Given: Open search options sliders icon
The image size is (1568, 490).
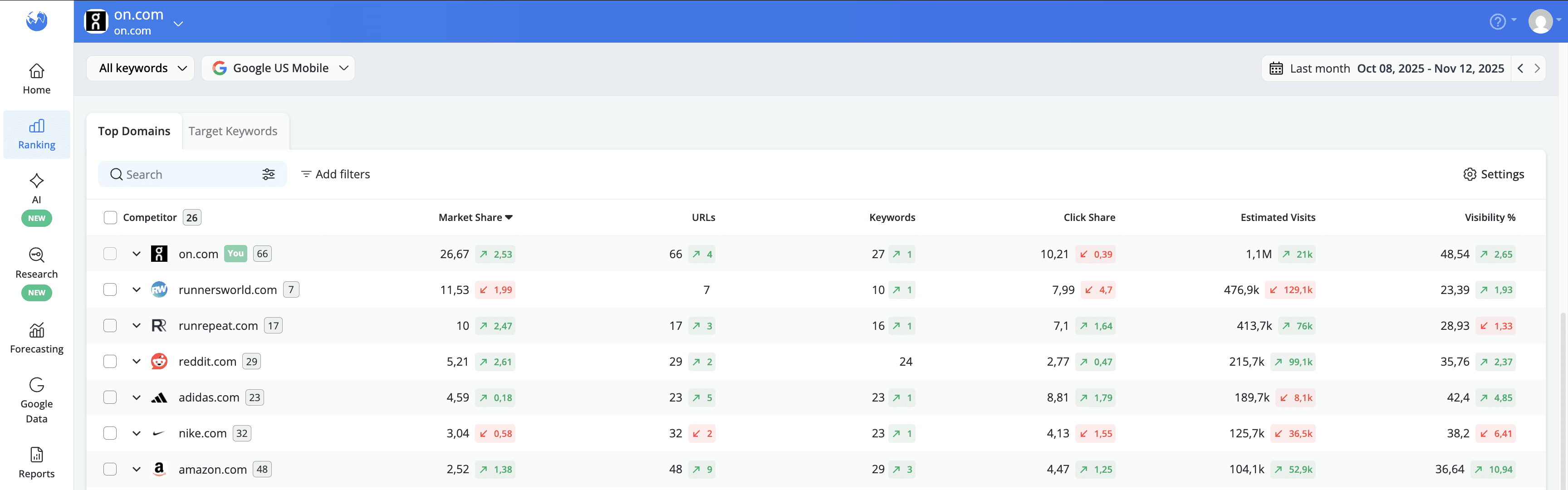Looking at the screenshot, I should click(269, 174).
